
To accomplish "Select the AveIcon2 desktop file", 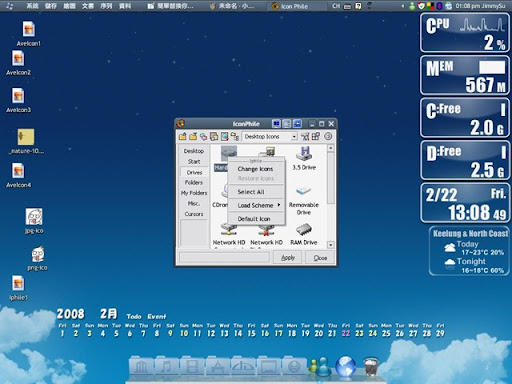I will (18, 63).
